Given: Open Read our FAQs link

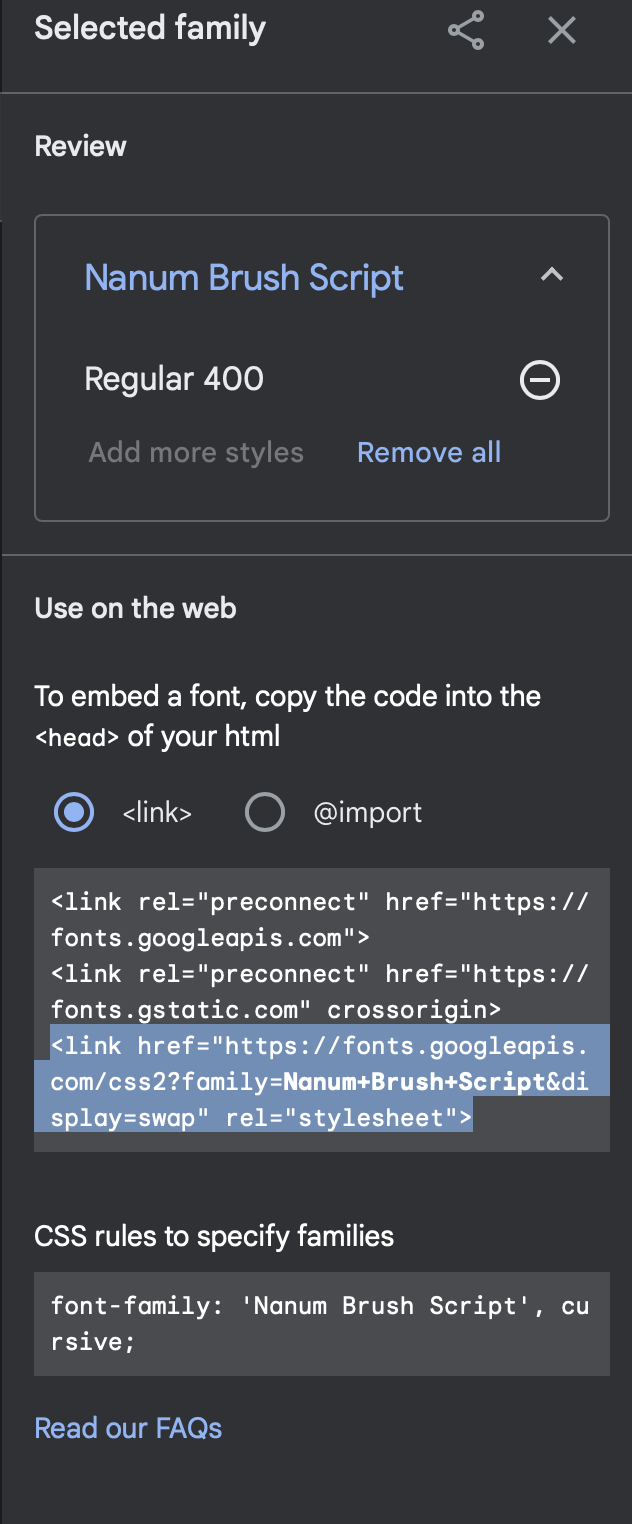Looking at the screenshot, I should tap(128, 1428).
